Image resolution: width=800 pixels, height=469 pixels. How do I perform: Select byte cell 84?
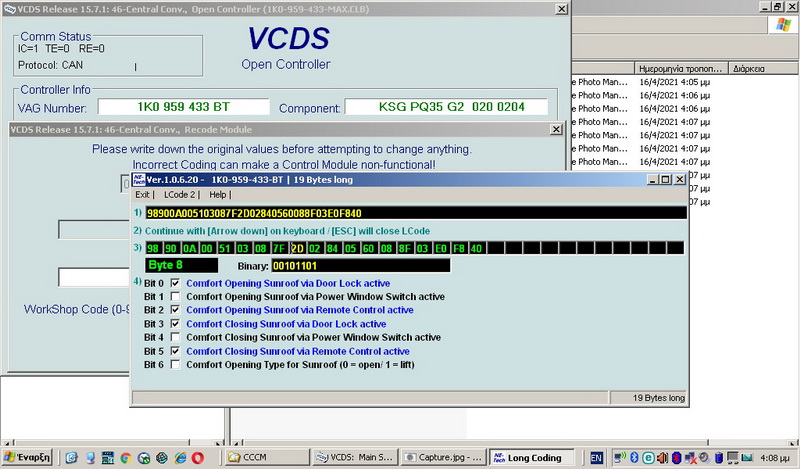(333, 249)
